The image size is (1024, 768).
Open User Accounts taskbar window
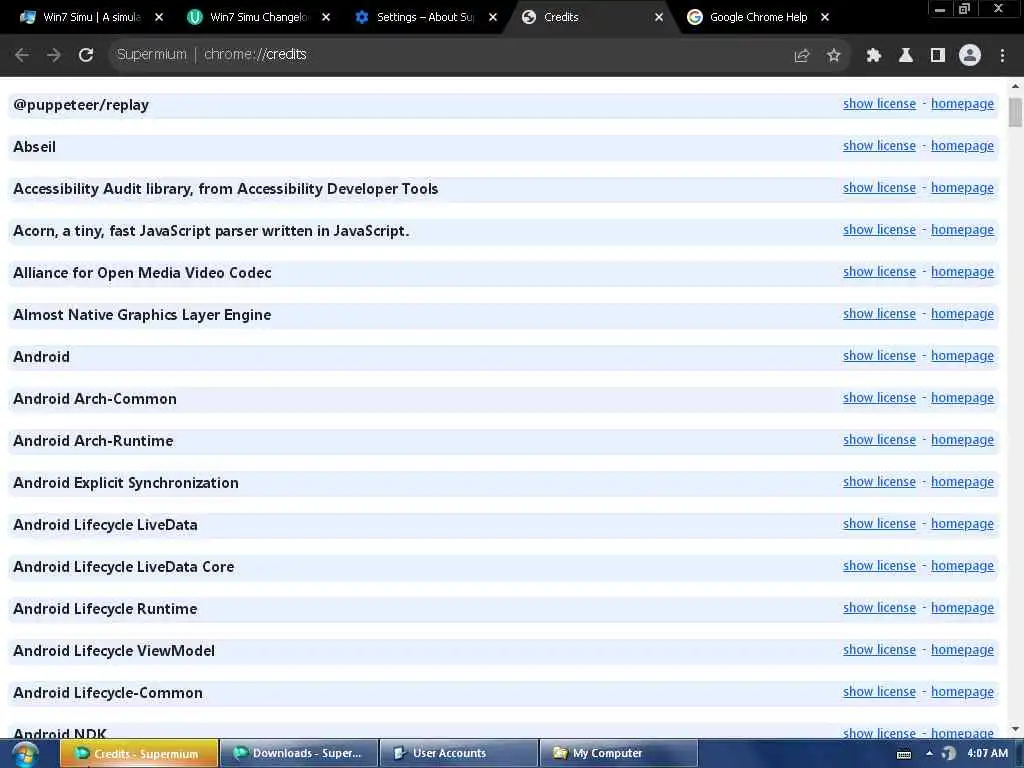tap(459, 754)
